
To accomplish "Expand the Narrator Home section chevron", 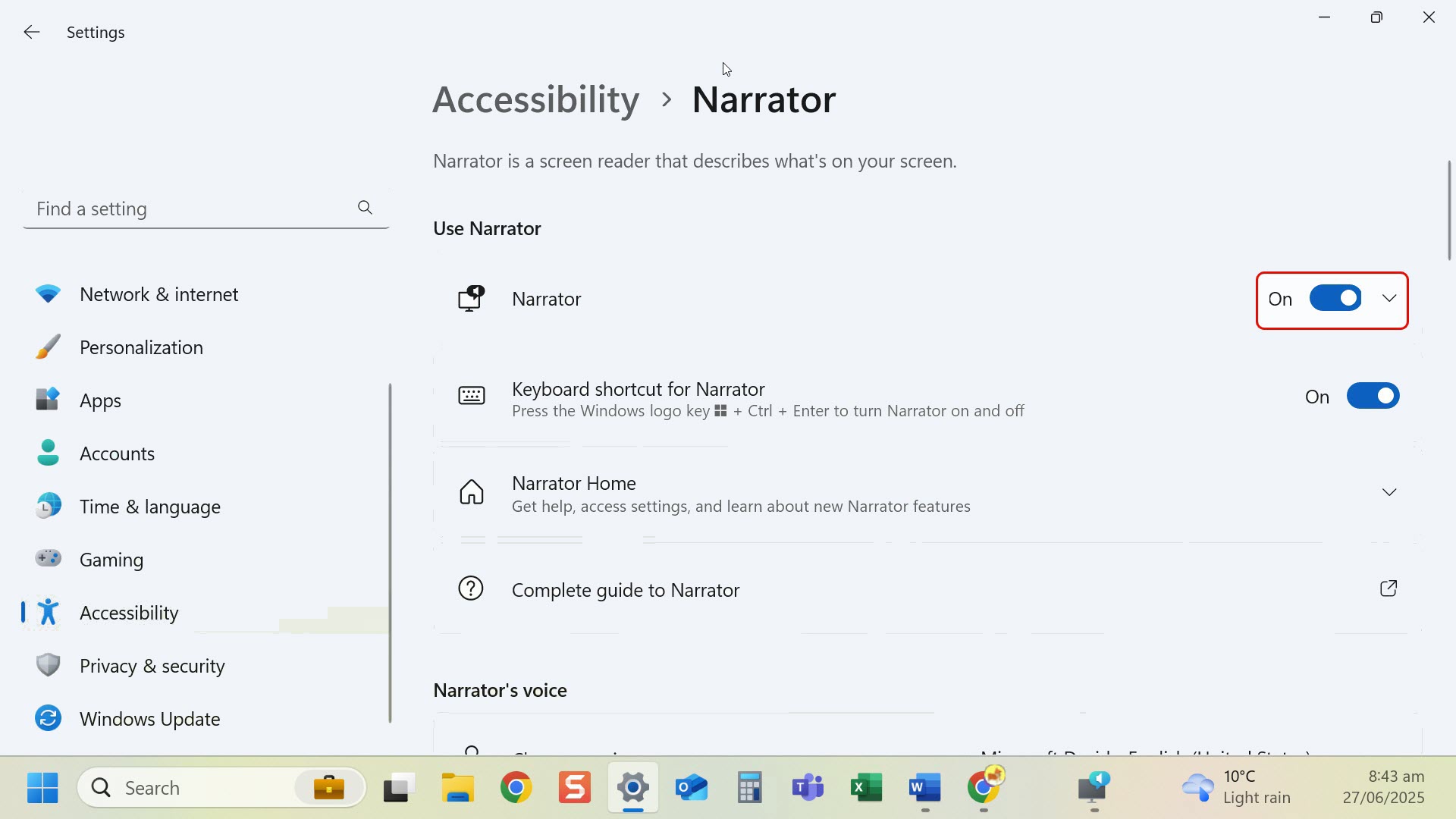I will pyautogui.click(x=1389, y=492).
